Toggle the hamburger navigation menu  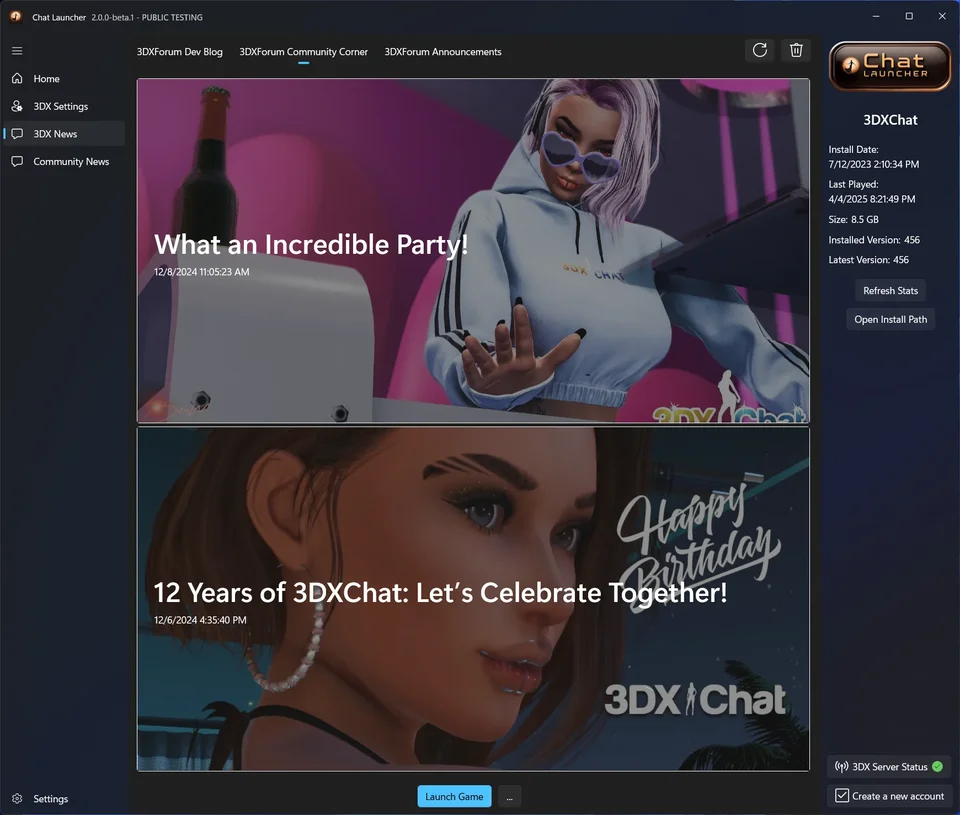coord(17,51)
